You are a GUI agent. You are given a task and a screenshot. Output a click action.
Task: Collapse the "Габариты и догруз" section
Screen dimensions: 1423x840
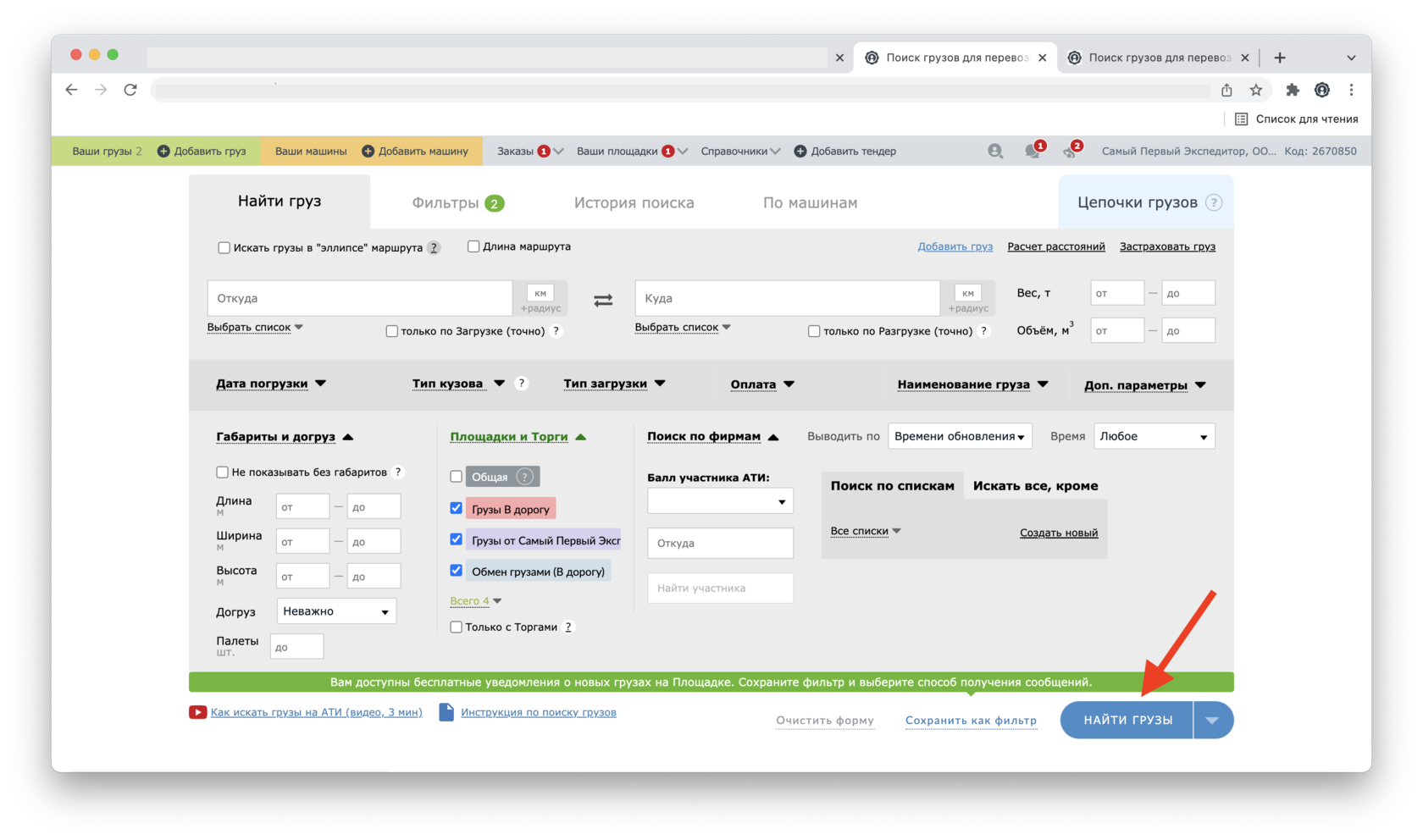click(285, 437)
